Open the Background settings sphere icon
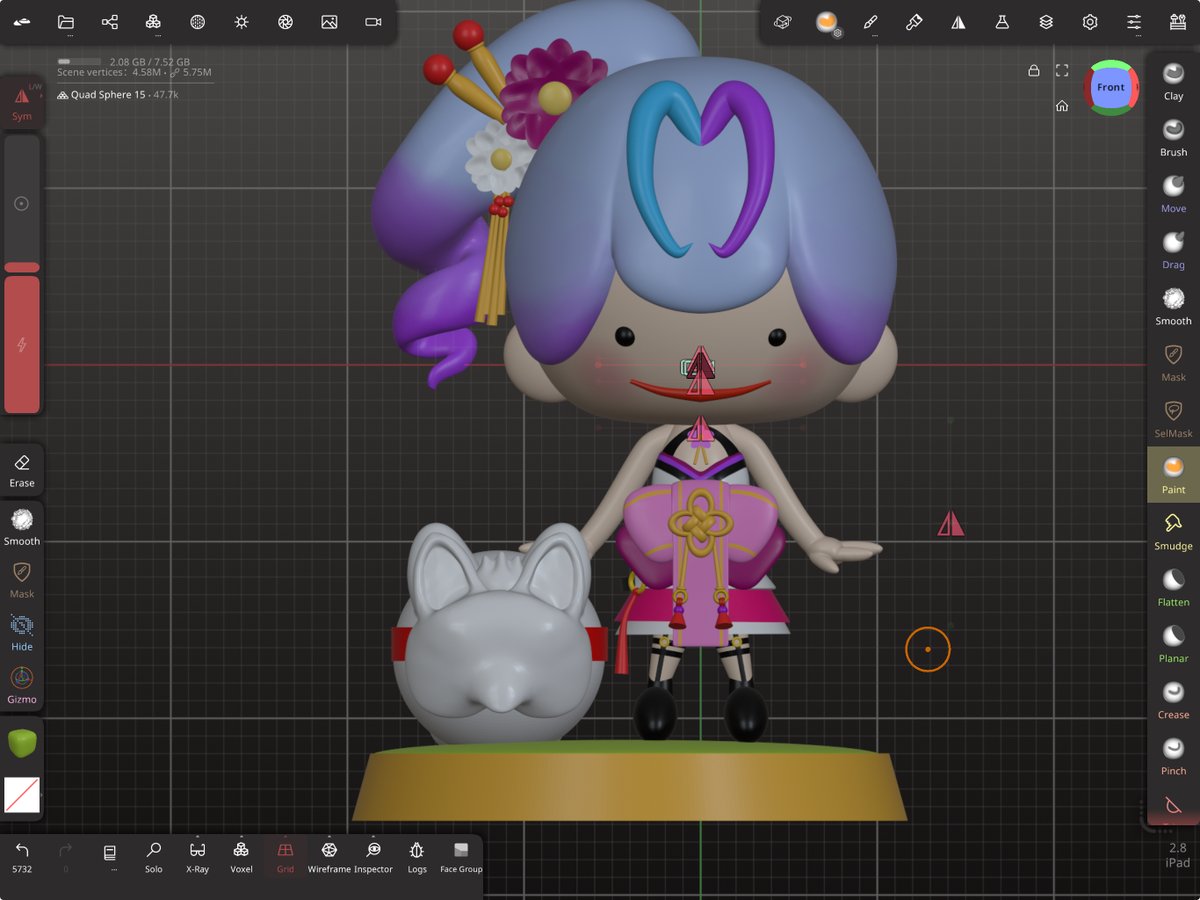1200x900 pixels. click(197, 22)
